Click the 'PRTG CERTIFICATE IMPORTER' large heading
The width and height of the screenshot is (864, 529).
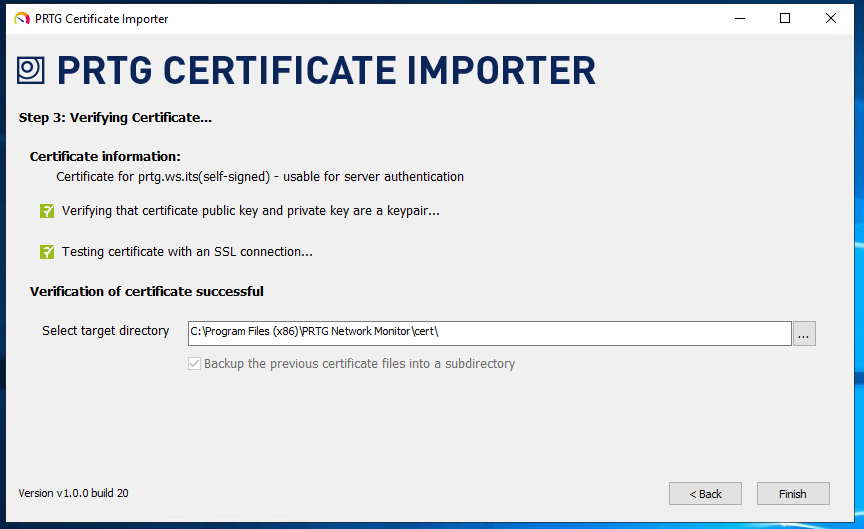coord(326,71)
